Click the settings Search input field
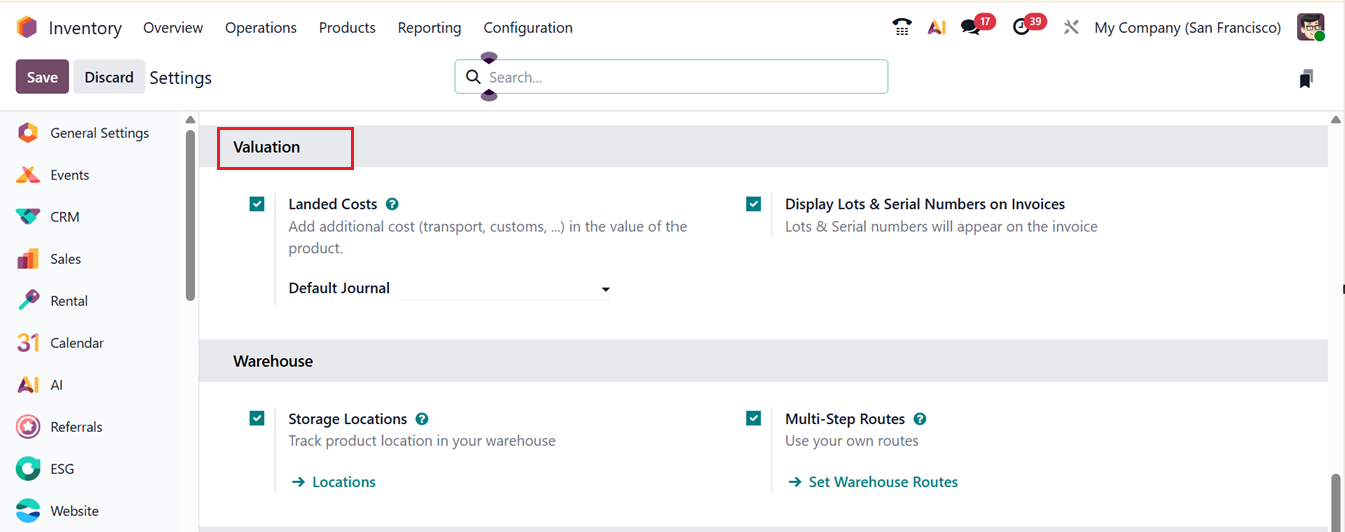 (680, 77)
